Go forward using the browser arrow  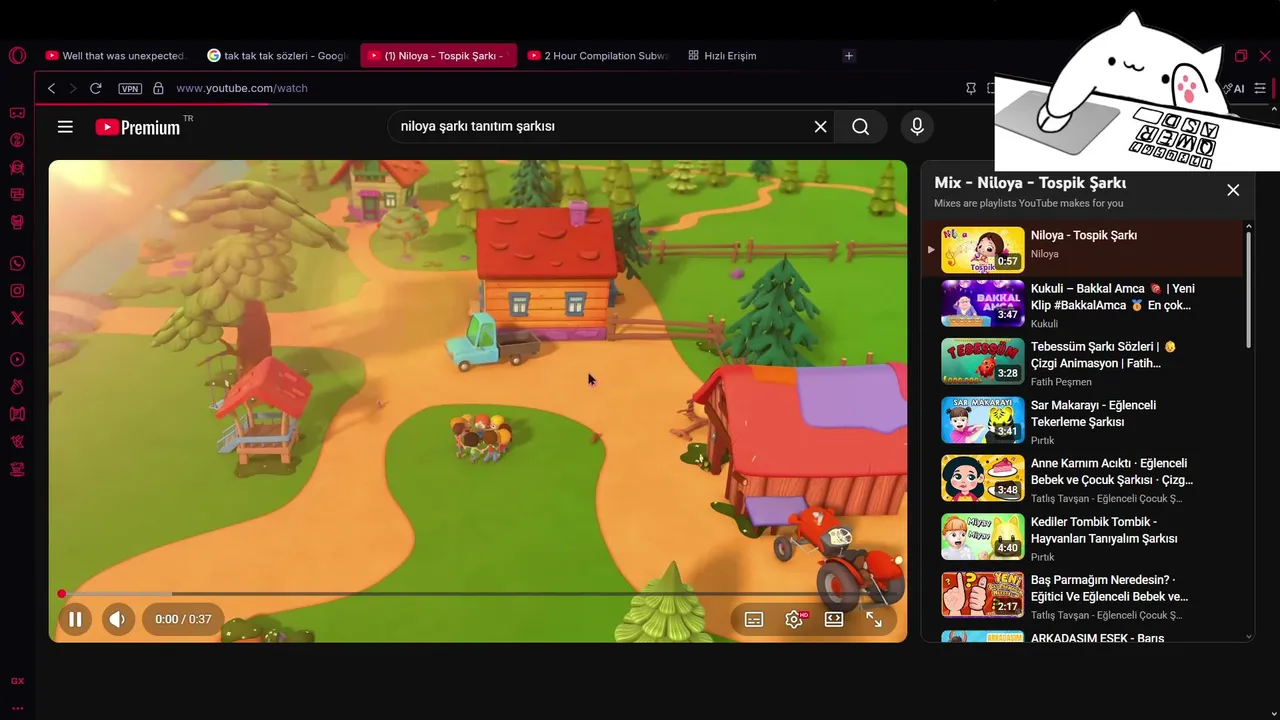pyautogui.click(x=72, y=88)
